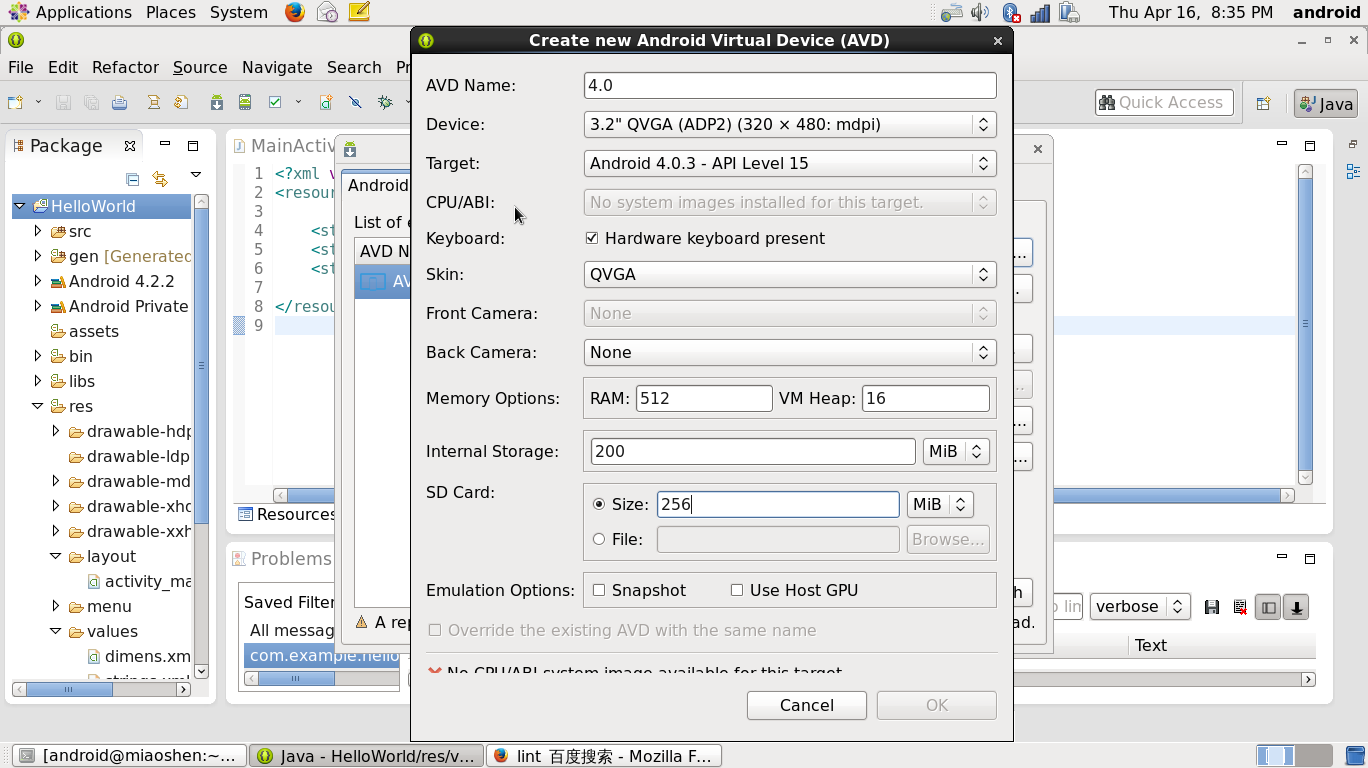Viewport: 1368px width, 768px height.
Task: Open the notes editor launcher in top panel
Action: coord(359,12)
